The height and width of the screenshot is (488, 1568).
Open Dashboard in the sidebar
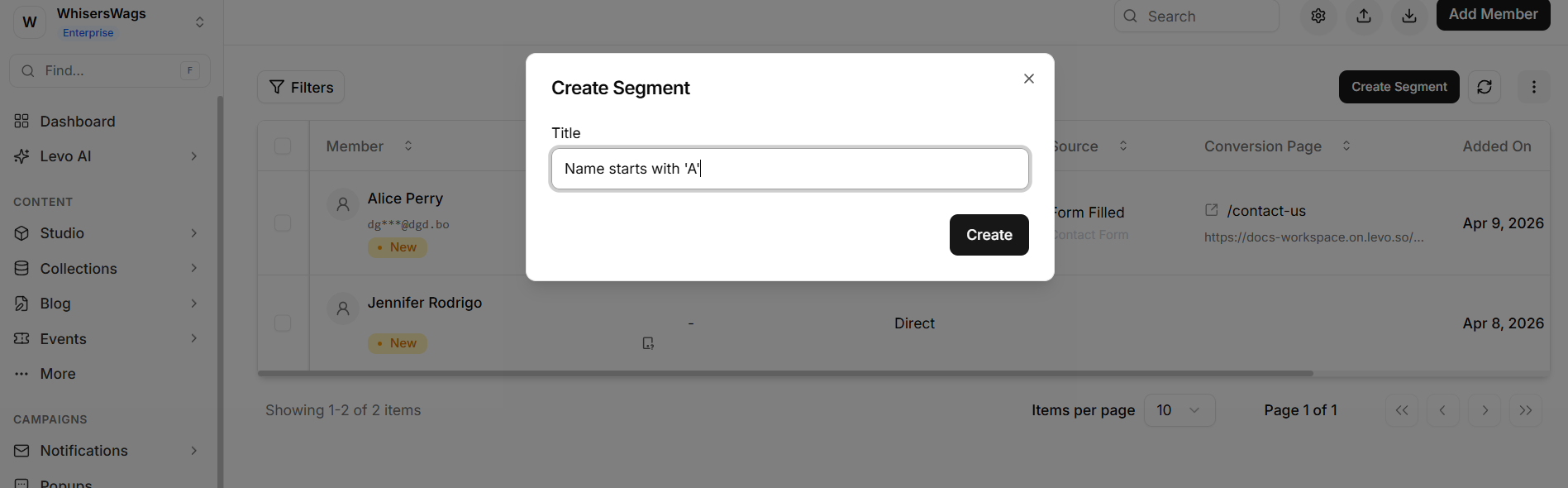tap(78, 122)
